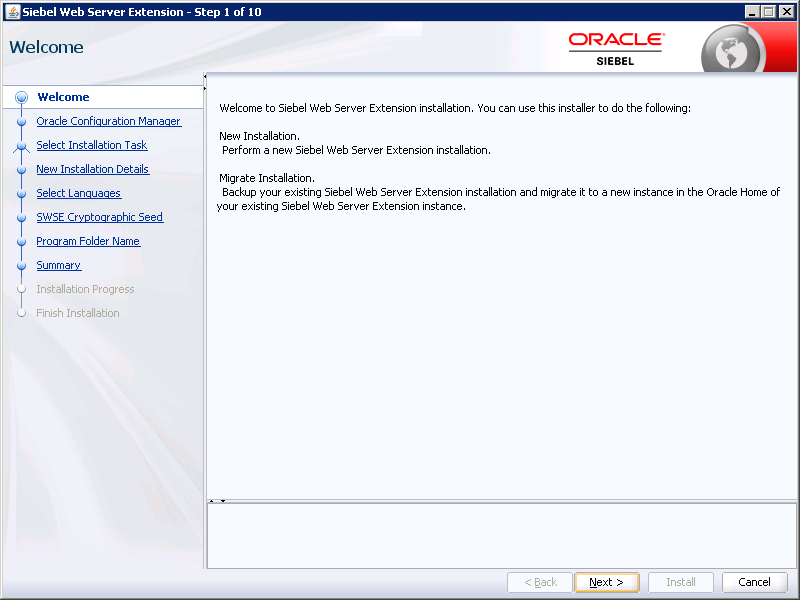The height and width of the screenshot is (600, 800).
Task: Click the Oracle Configuration Manager step bullet
Action: [x=21, y=122]
